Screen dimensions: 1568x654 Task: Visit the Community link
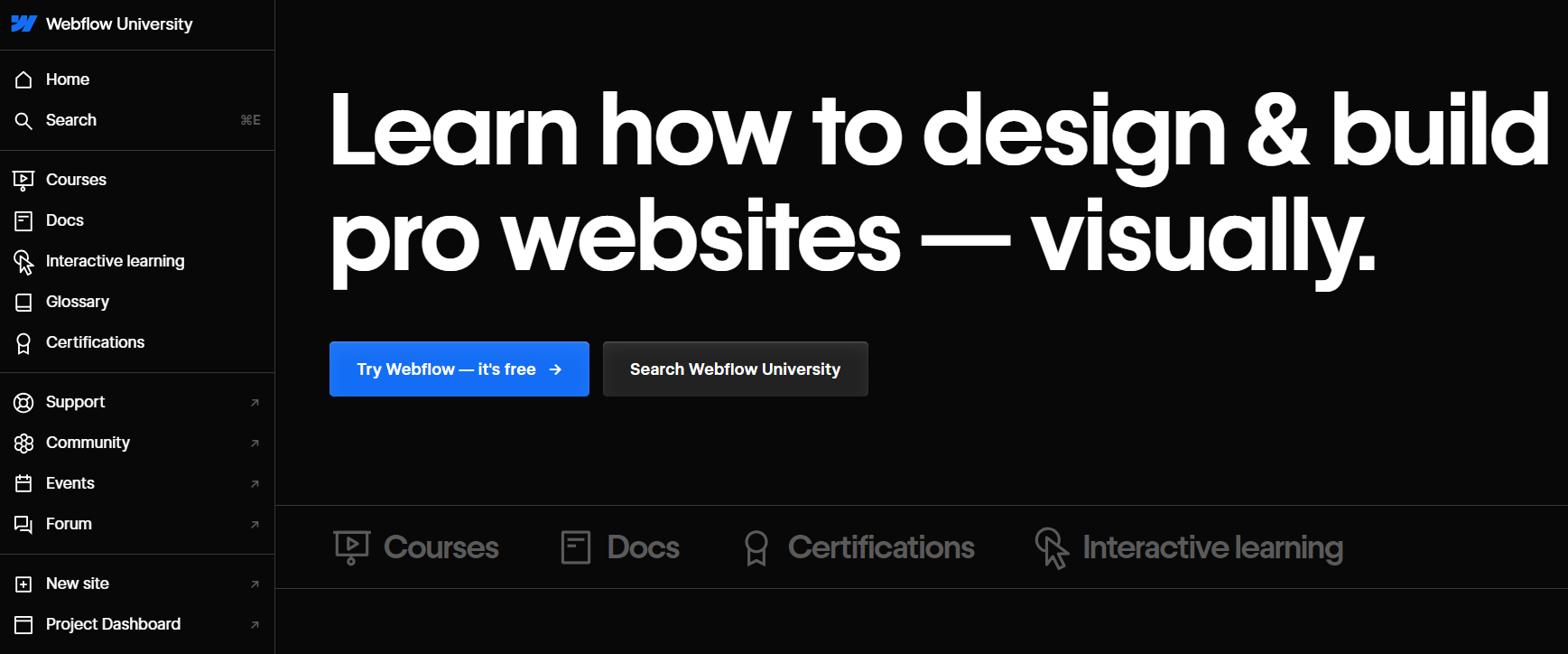[x=137, y=443]
